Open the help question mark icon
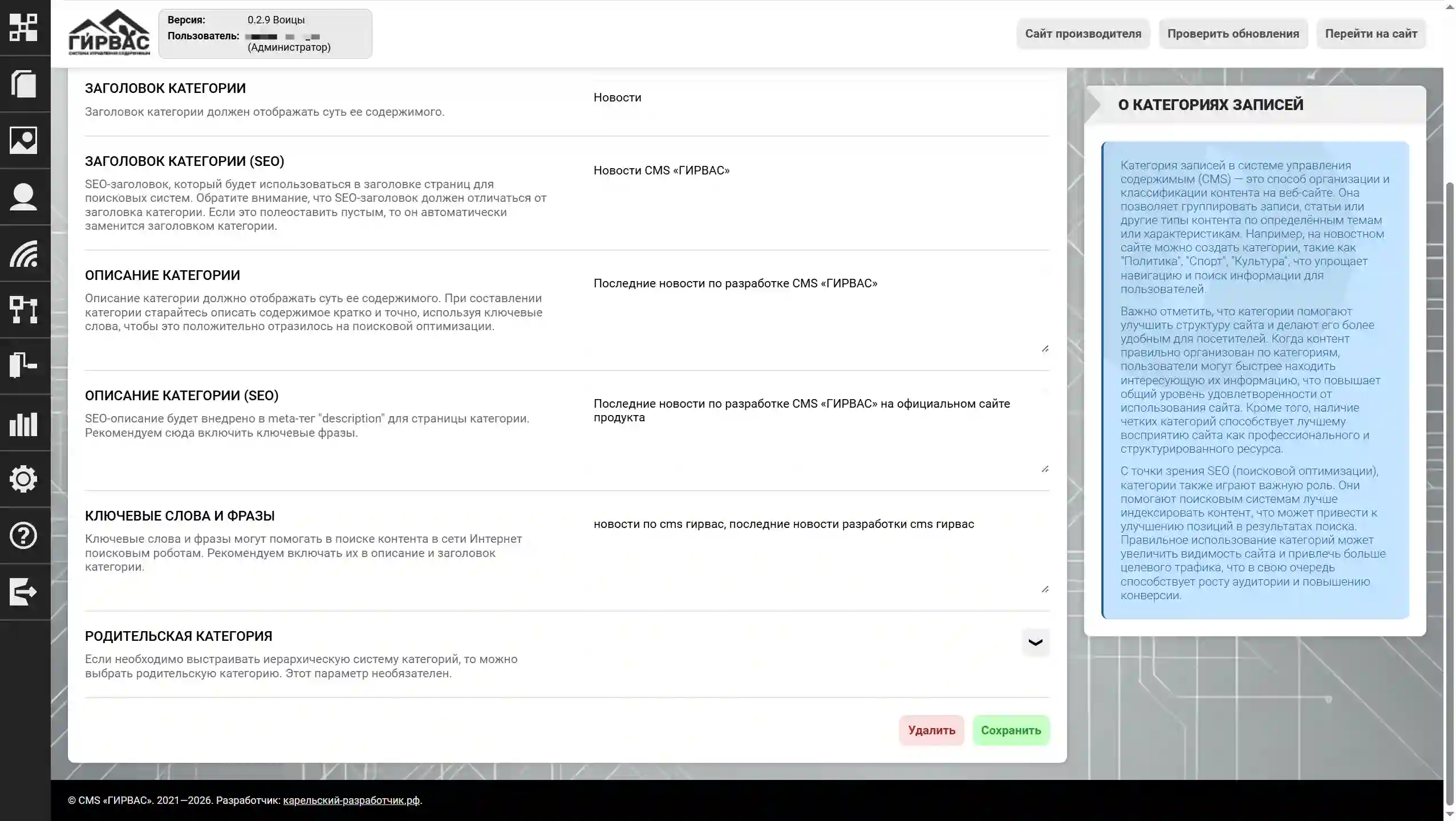The width and height of the screenshot is (1456, 821). [x=24, y=535]
